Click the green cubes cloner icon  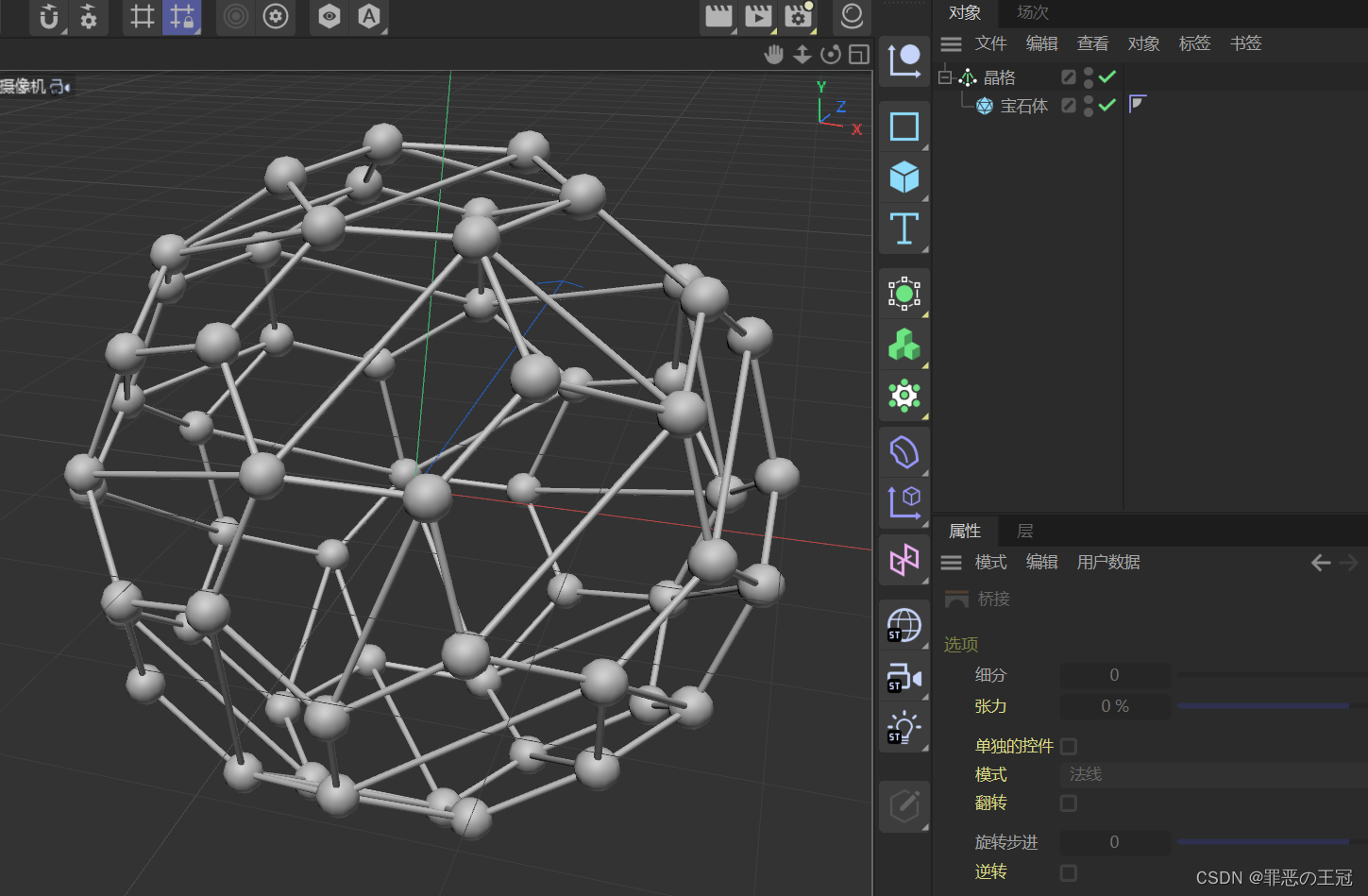tap(904, 345)
